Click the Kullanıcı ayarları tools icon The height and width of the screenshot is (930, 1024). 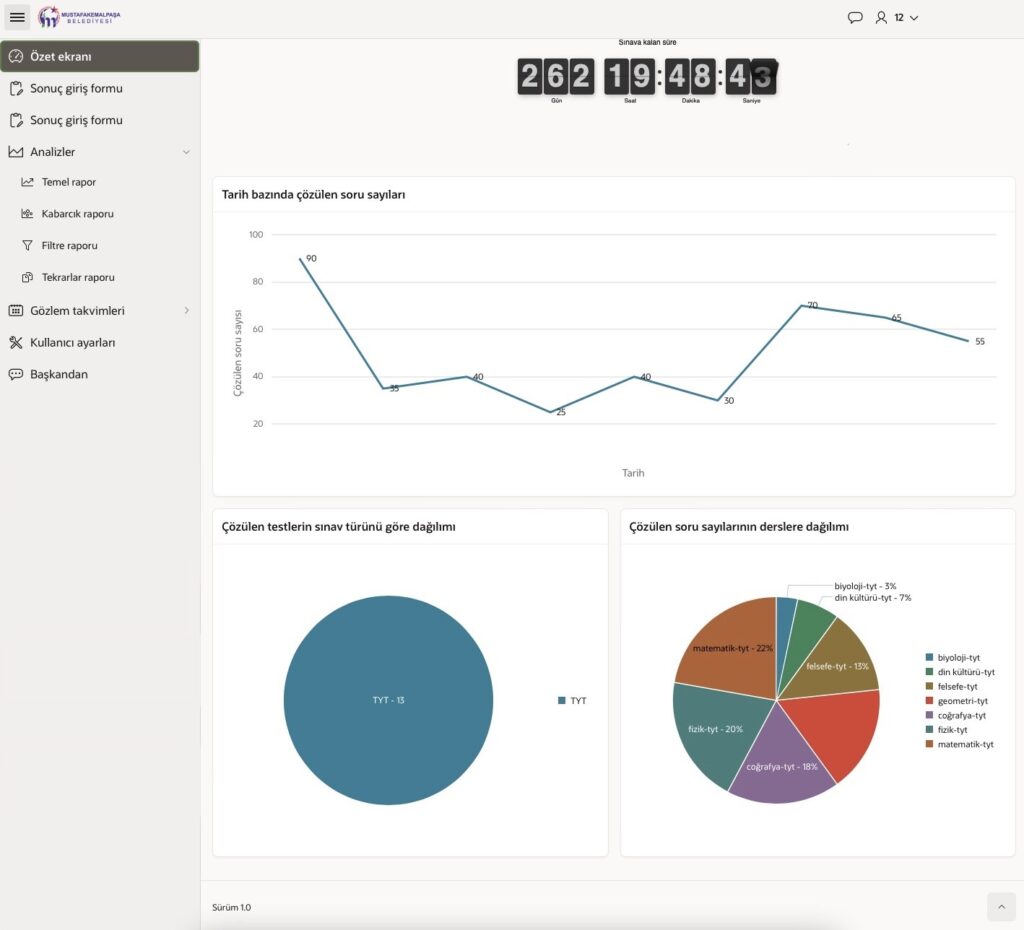15,342
